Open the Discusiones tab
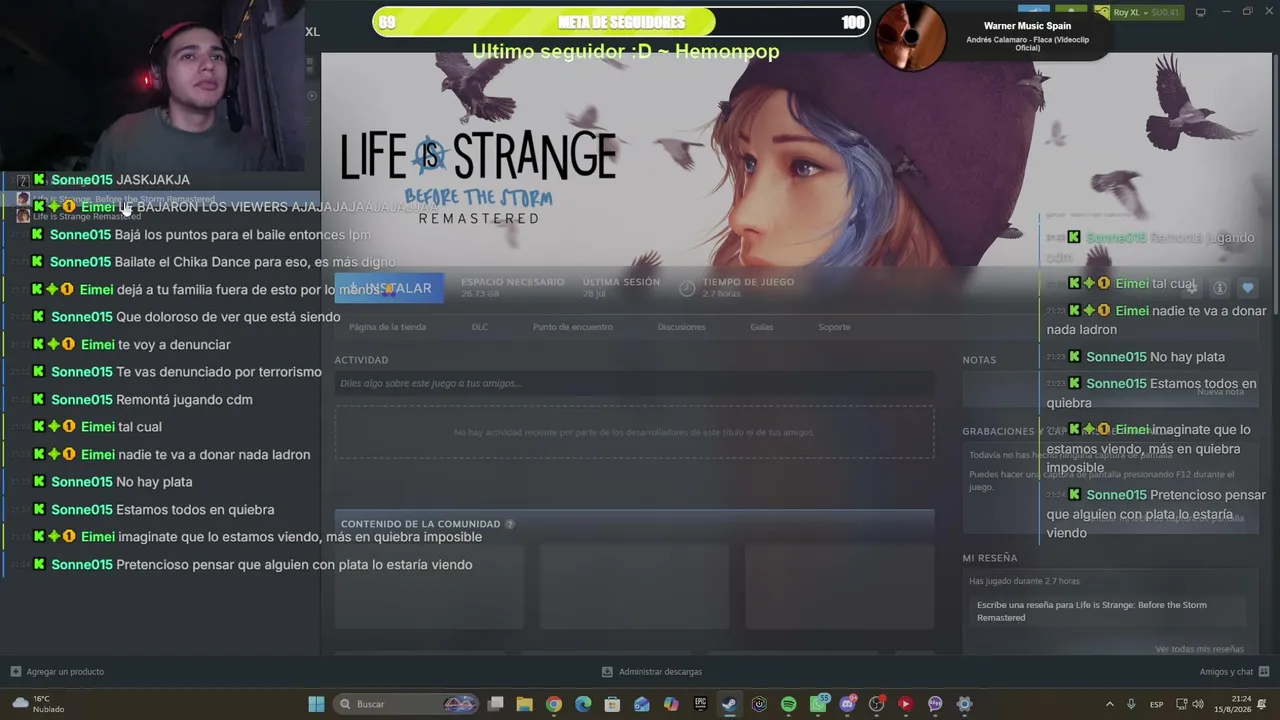1280x720 pixels. (x=681, y=327)
